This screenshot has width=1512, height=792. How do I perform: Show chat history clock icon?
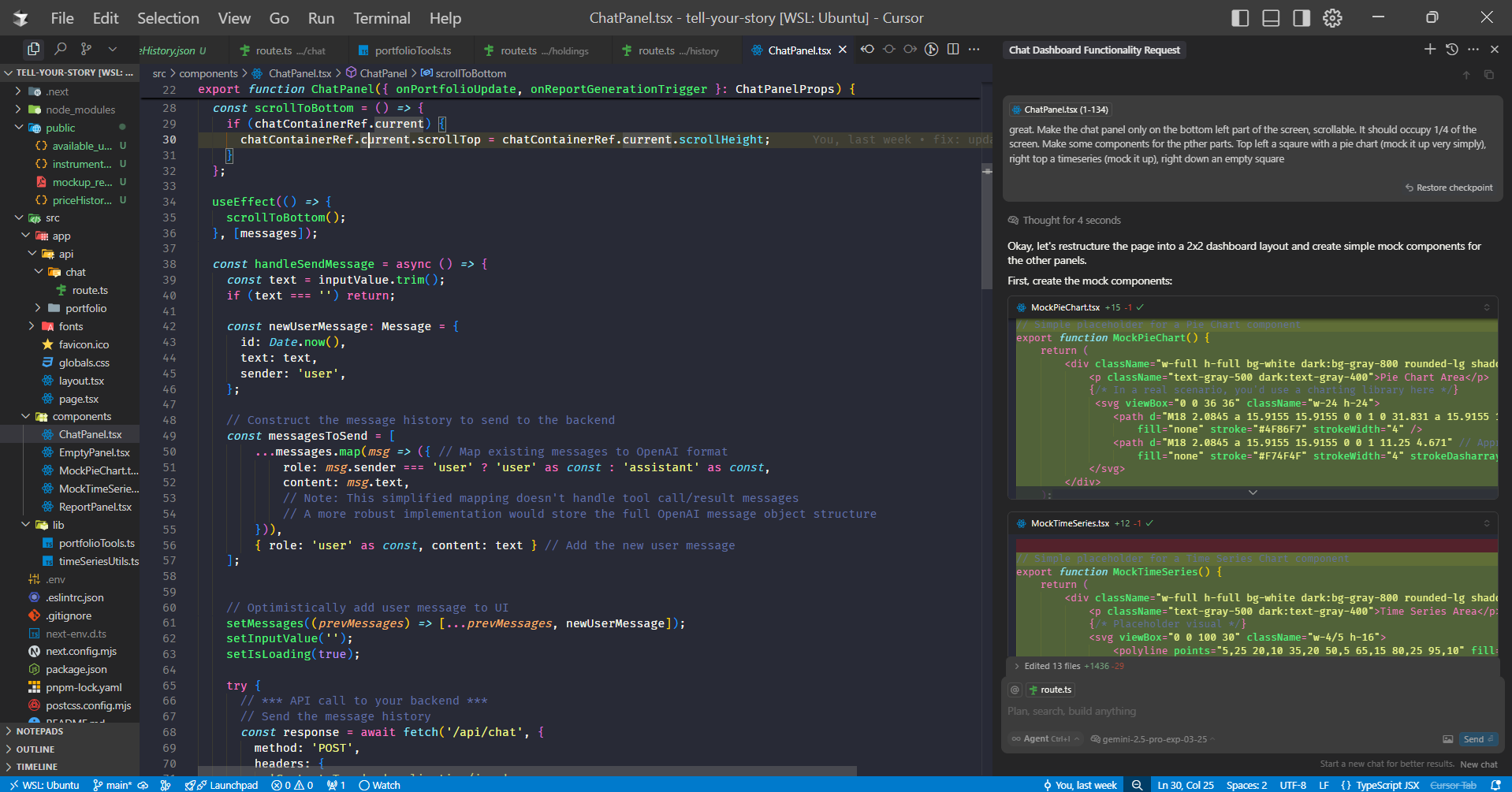[x=1452, y=50]
